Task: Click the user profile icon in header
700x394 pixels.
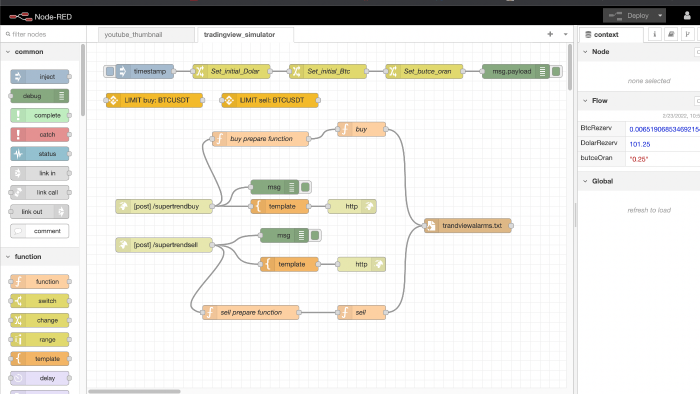Action: click(687, 16)
